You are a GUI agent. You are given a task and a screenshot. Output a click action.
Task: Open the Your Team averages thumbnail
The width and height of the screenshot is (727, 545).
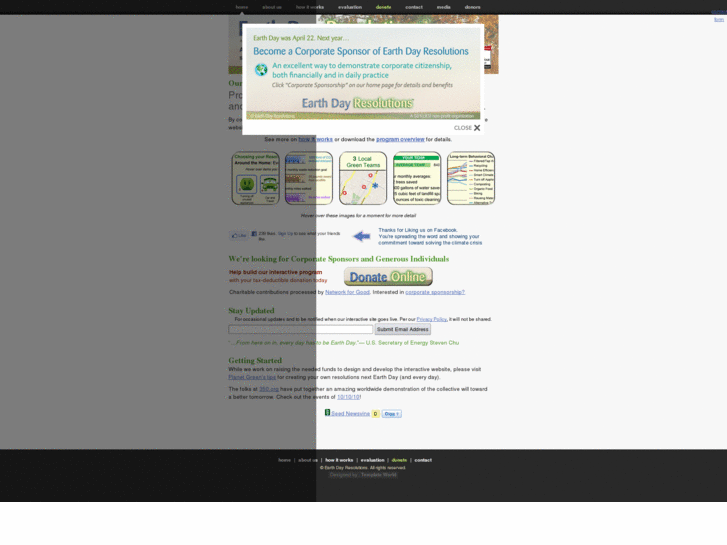click(x=417, y=178)
